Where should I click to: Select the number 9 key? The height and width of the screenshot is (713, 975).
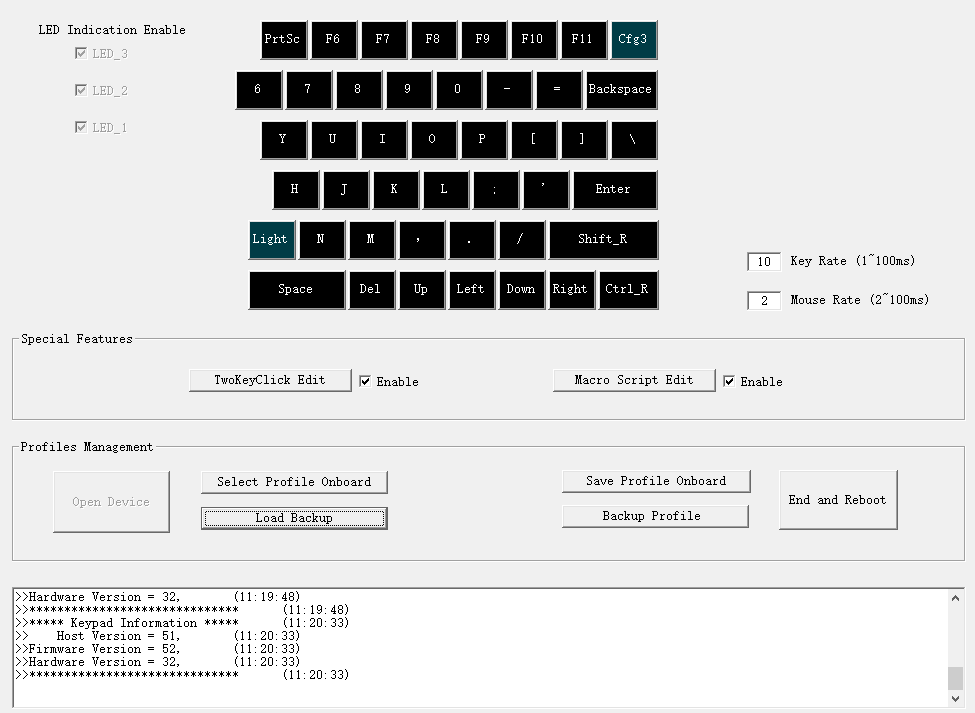pyautogui.click(x=409, y=90)
